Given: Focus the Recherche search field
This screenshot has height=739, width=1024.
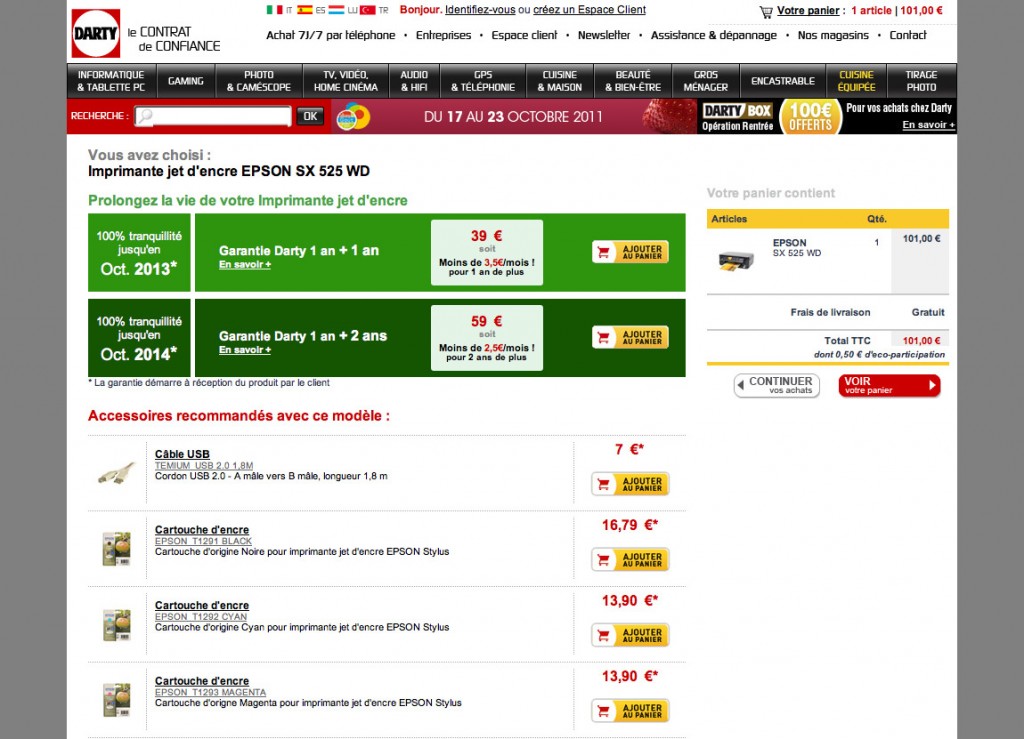Looking at the screenshot, I should tap(213, 116).
